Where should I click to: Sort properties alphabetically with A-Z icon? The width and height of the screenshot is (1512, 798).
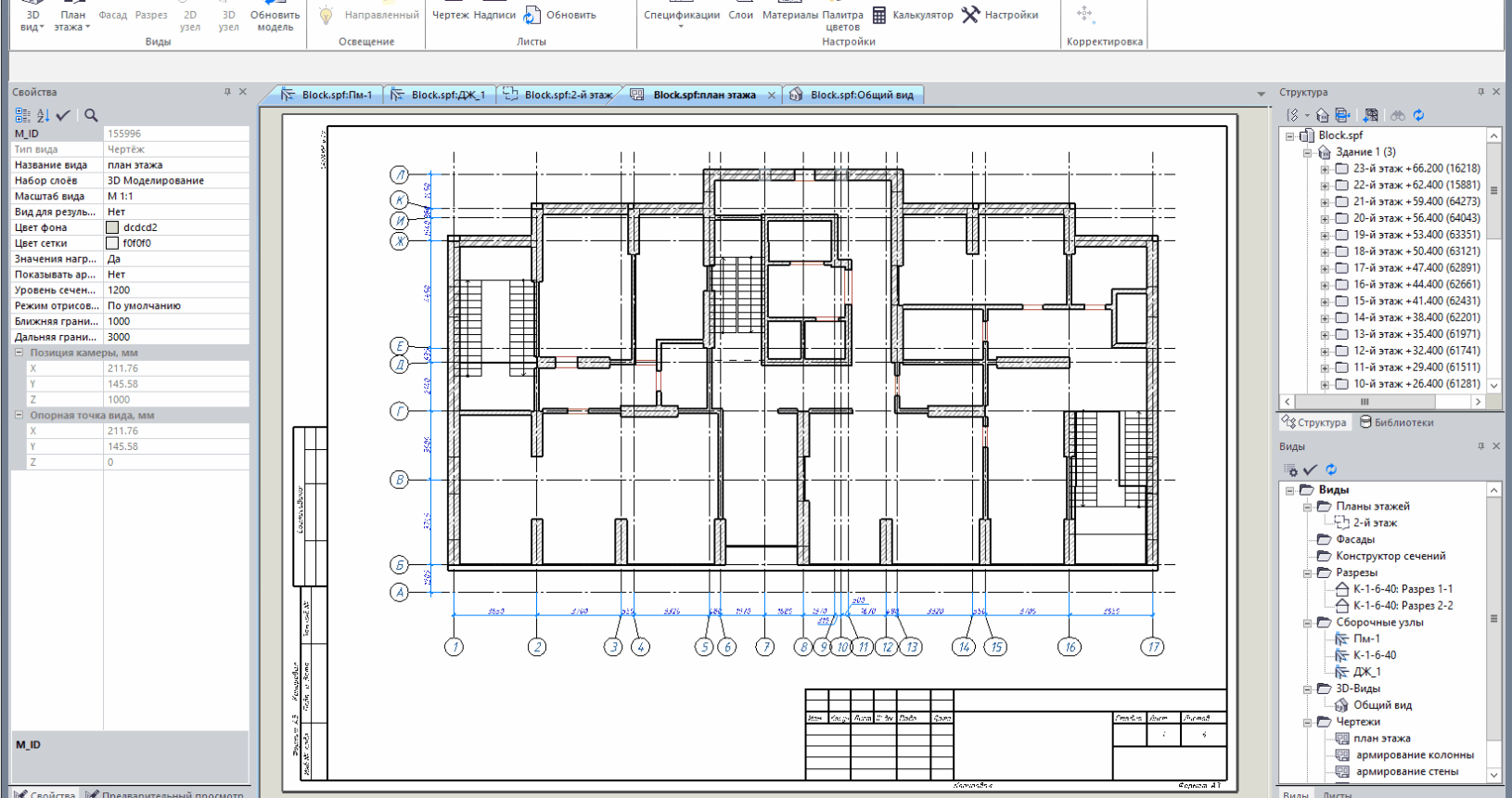[43, 115]
